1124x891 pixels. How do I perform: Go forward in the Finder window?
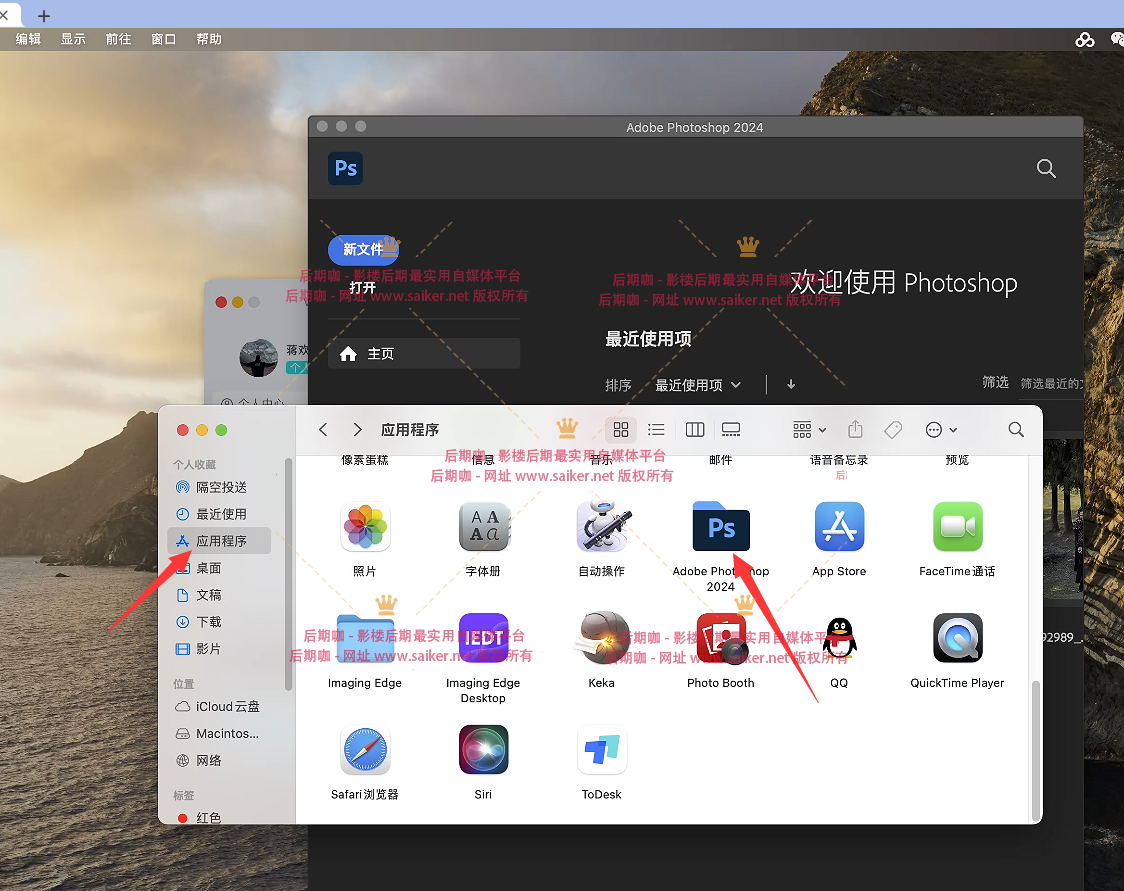(x=357, y=429)
